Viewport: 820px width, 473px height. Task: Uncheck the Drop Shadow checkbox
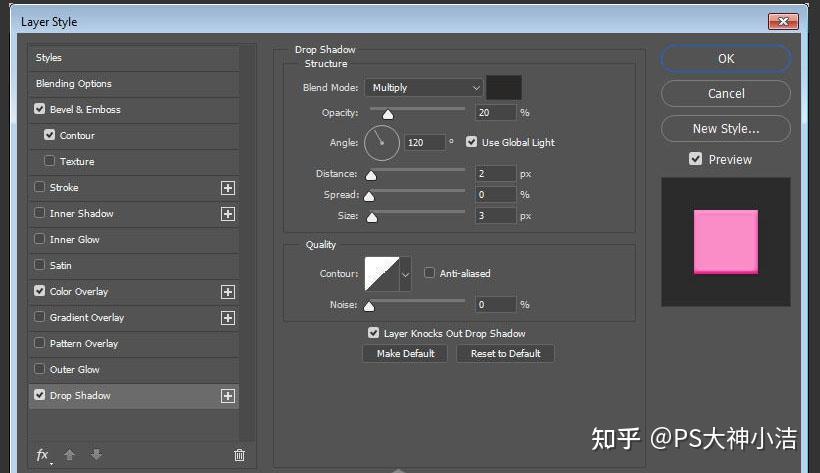point(39,395)
